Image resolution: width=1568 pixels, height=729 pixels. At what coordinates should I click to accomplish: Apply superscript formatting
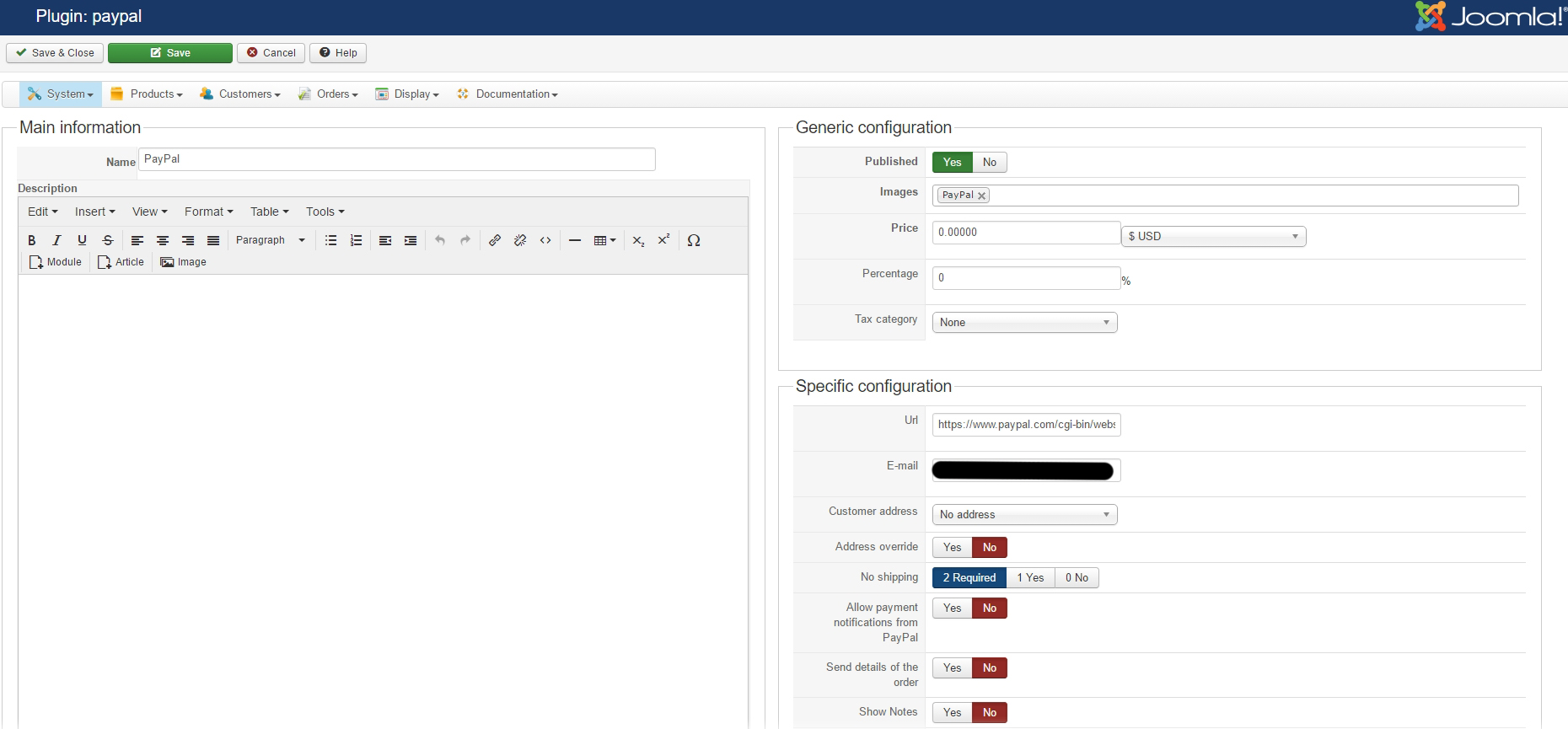click(663, 240)
